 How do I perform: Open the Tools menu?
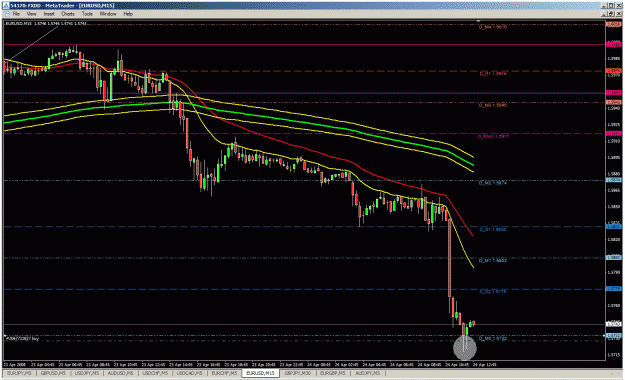coord(87,14)
